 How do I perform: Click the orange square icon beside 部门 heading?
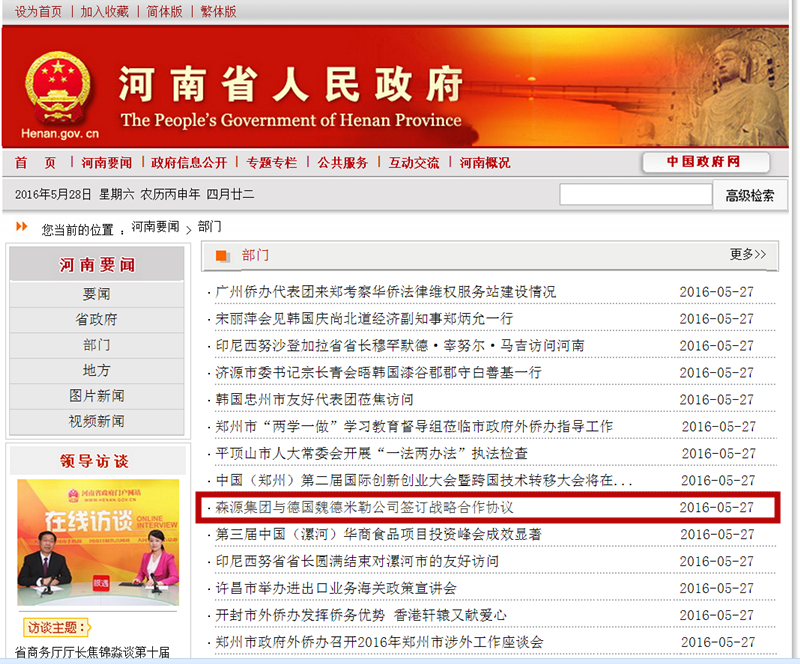tap(222, 256)
